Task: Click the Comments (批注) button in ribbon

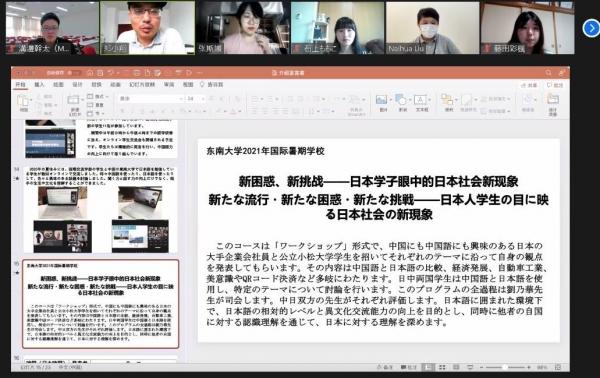Action: click(x=555, y=85)
